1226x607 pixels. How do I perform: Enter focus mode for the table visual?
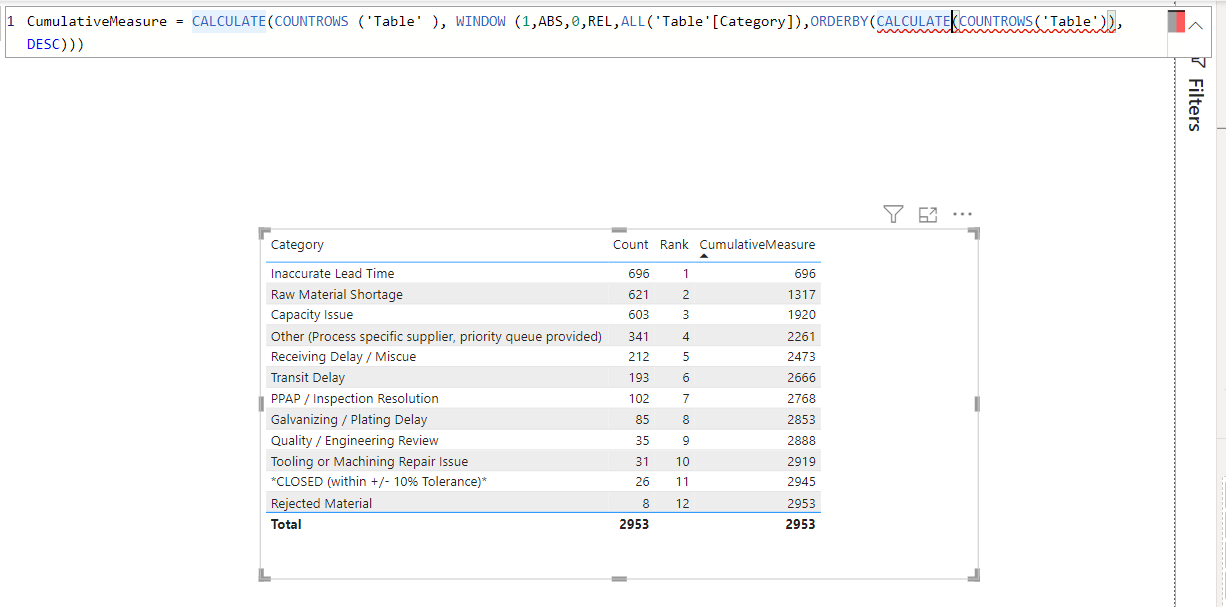click(x=927, y=214)
